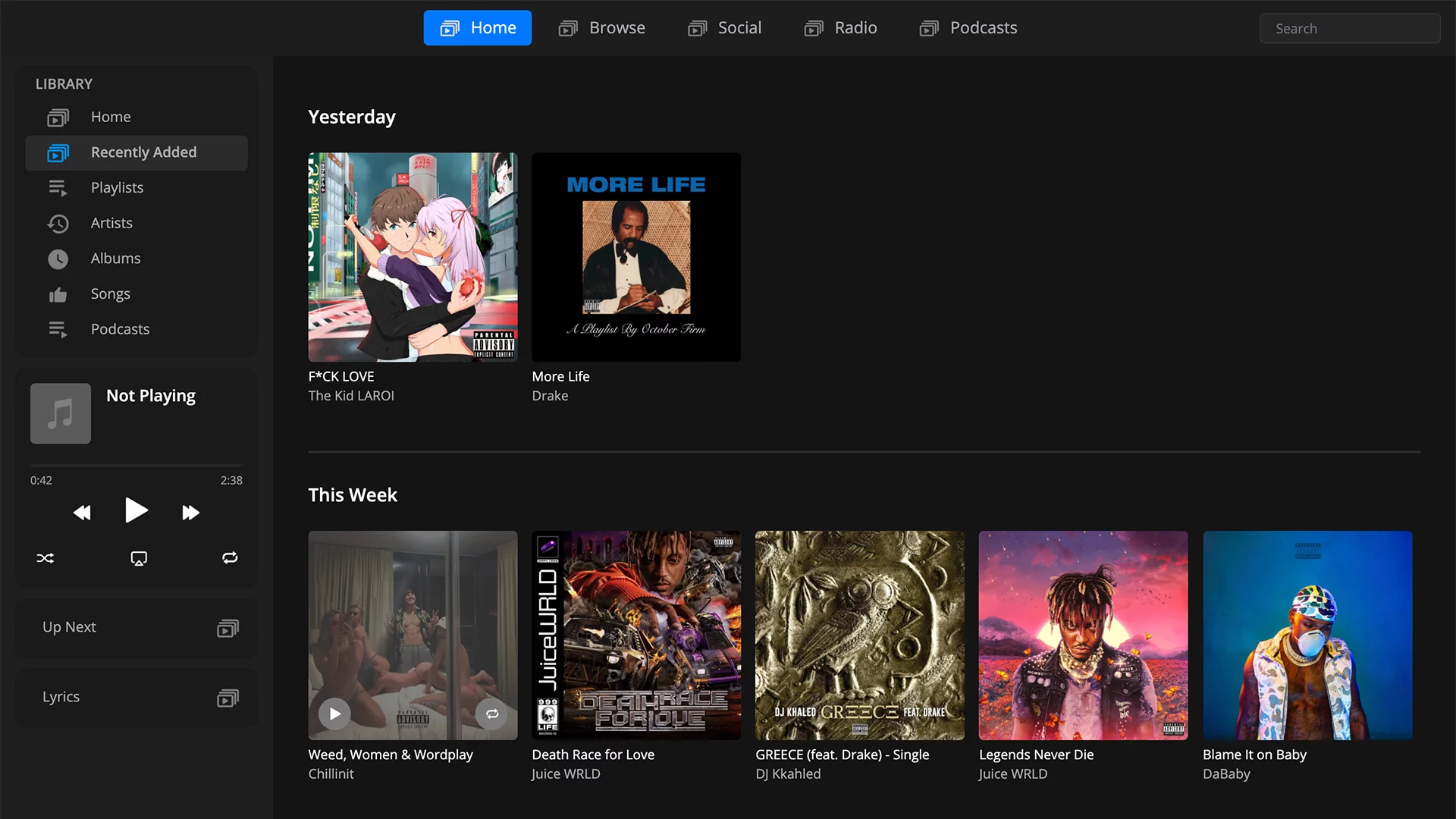Viewport: 1456px width, 819px height.
Task: Click Juice WRLD under Legends Never Die
Action: tap(1013, 774)
